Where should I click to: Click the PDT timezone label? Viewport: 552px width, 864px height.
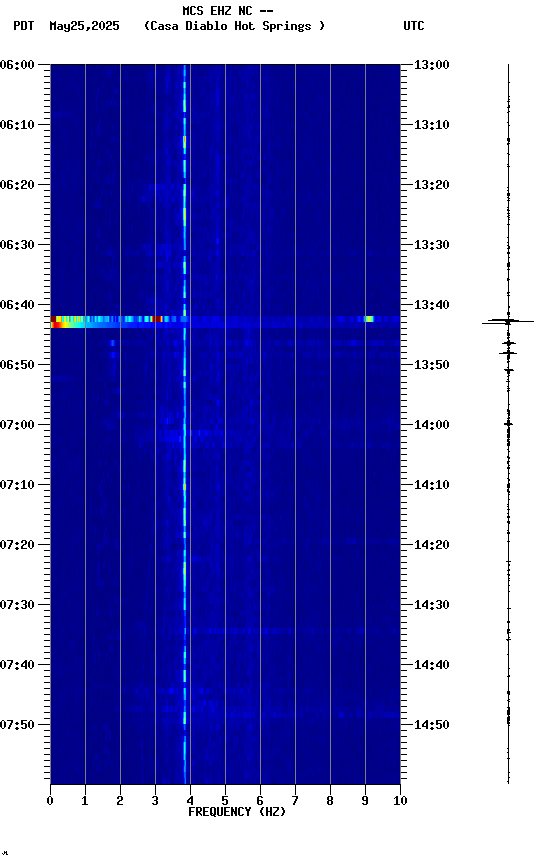tap(24, 26)
